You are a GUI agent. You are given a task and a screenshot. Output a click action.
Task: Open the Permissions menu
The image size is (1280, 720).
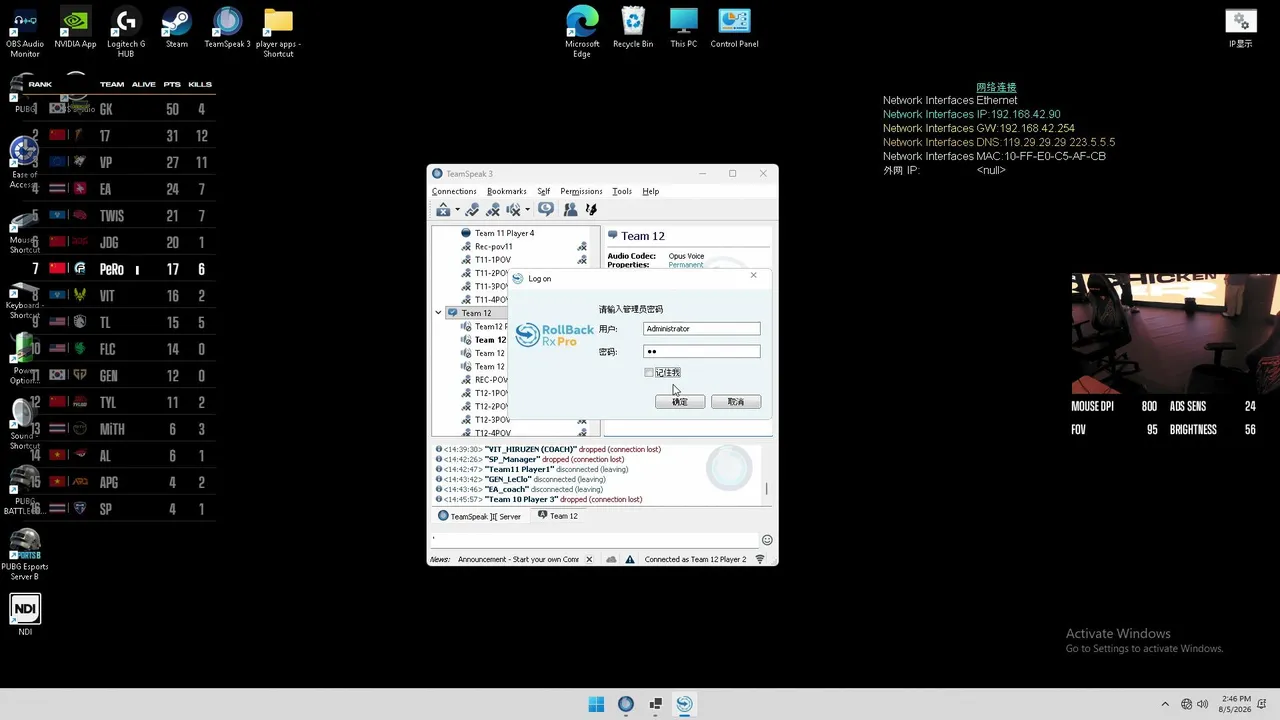(x=581, y=191)
